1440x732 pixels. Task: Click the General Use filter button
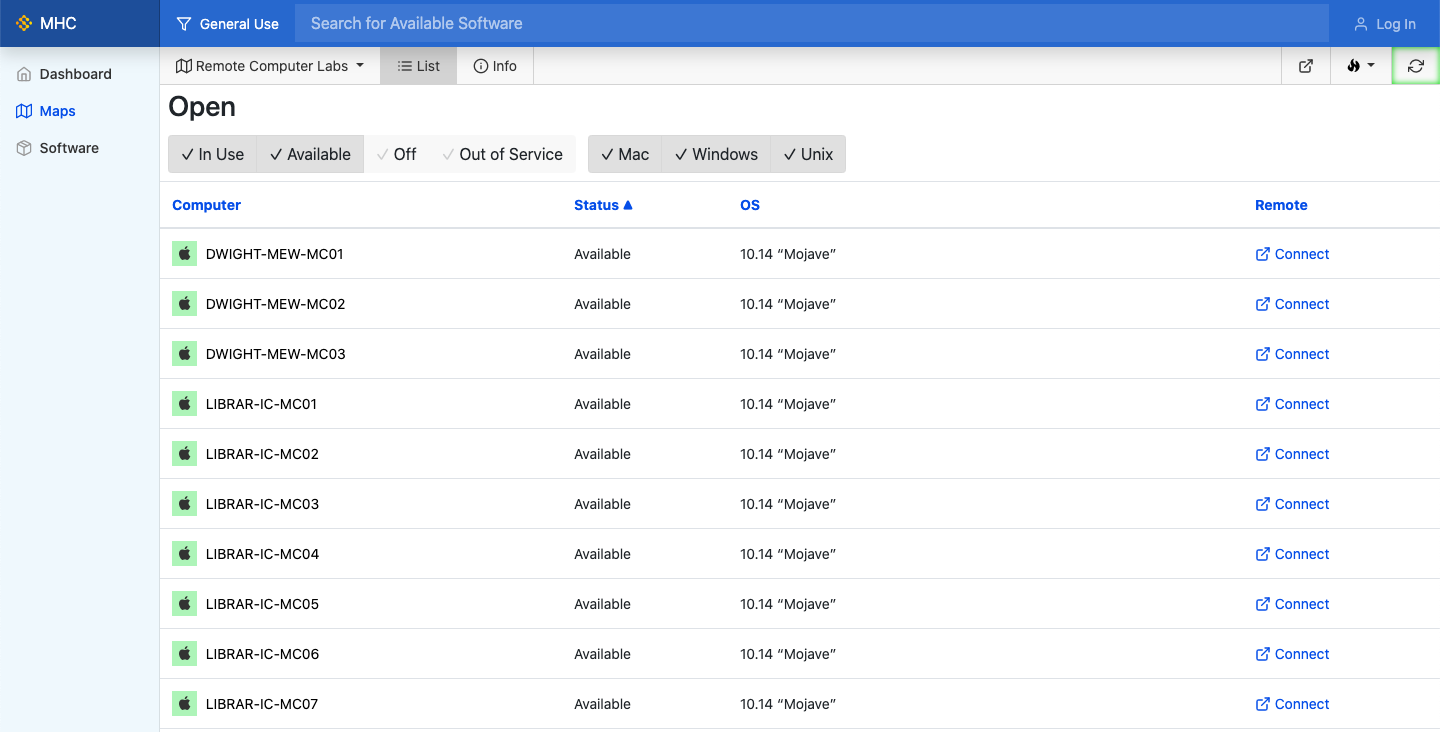(x=228, y=24)
